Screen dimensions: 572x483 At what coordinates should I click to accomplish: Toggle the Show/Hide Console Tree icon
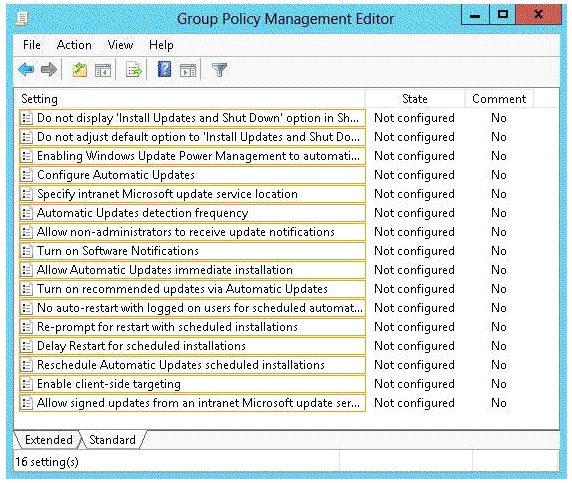click(x=103, y=70)
